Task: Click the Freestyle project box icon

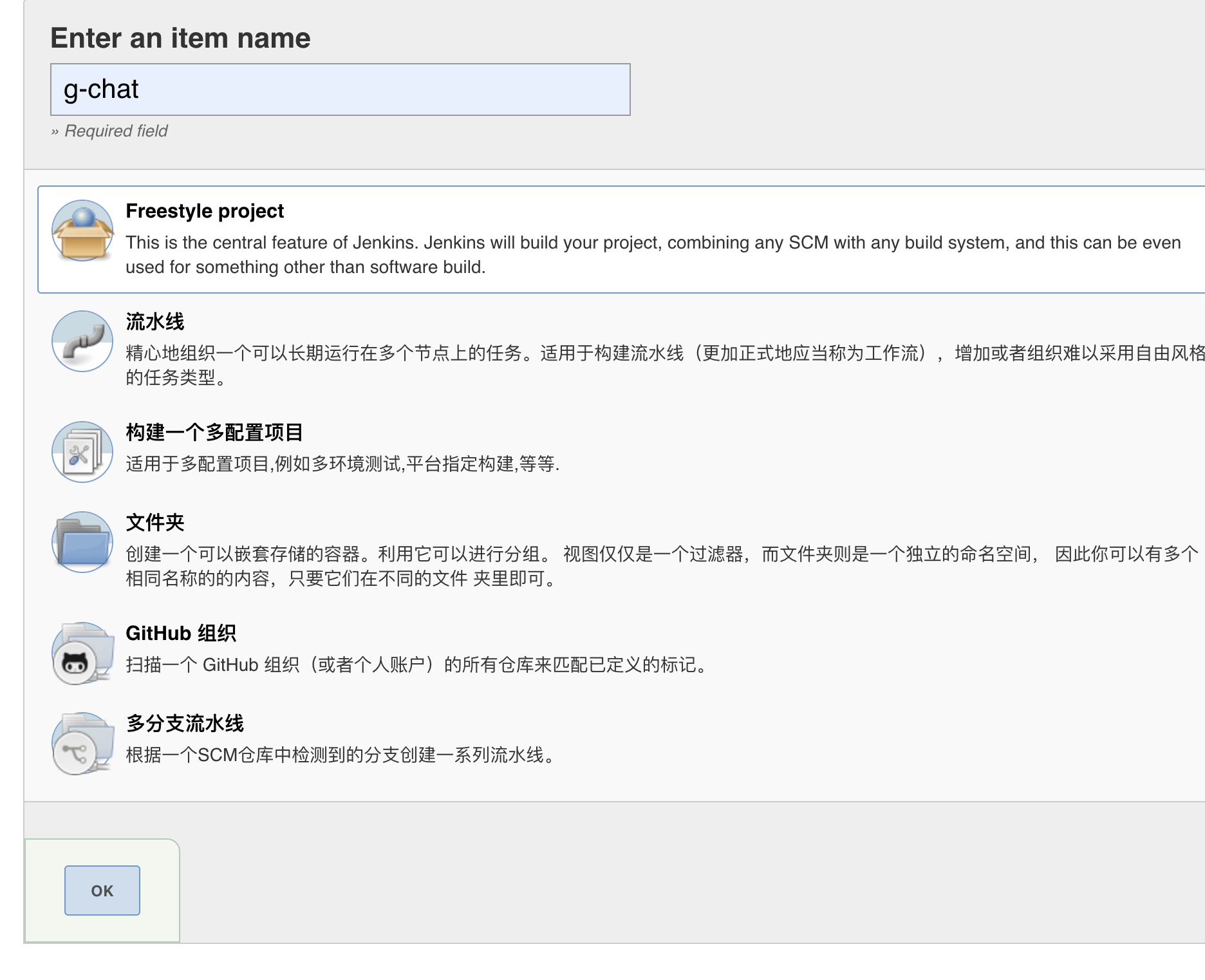Action: coord(82,231)
